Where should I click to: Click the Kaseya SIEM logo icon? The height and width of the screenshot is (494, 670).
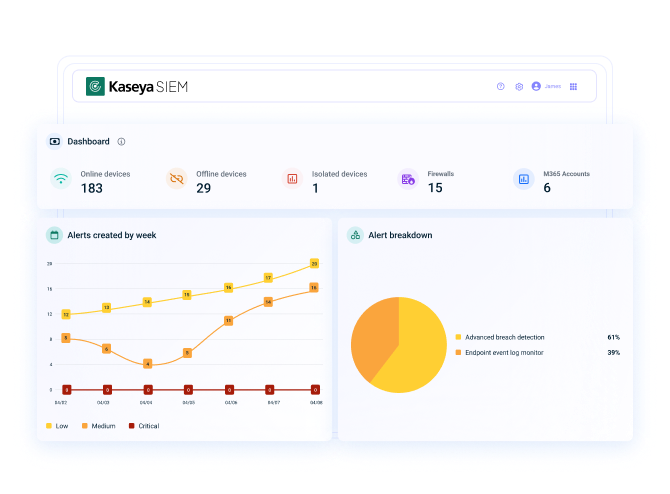[96, 87]
